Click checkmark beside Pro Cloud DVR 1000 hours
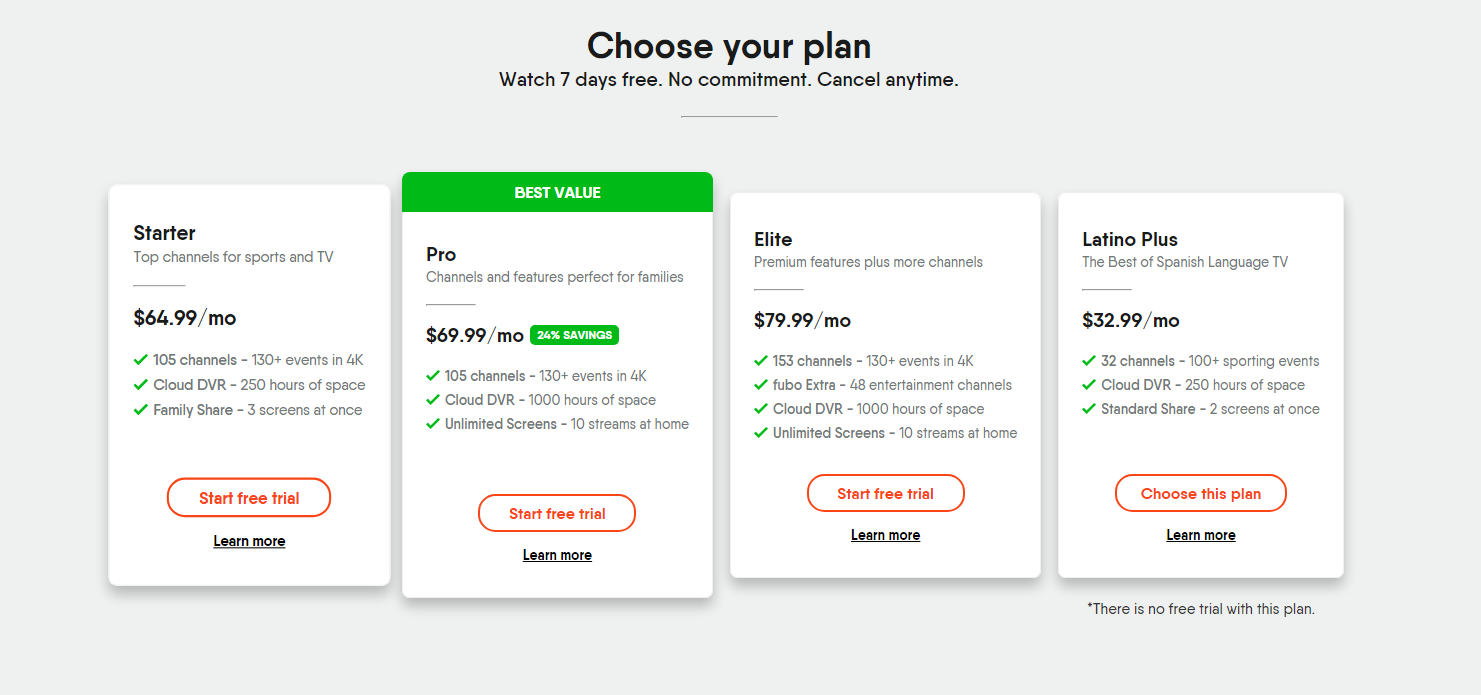1481x695 pixels. (x=433, y=400)
